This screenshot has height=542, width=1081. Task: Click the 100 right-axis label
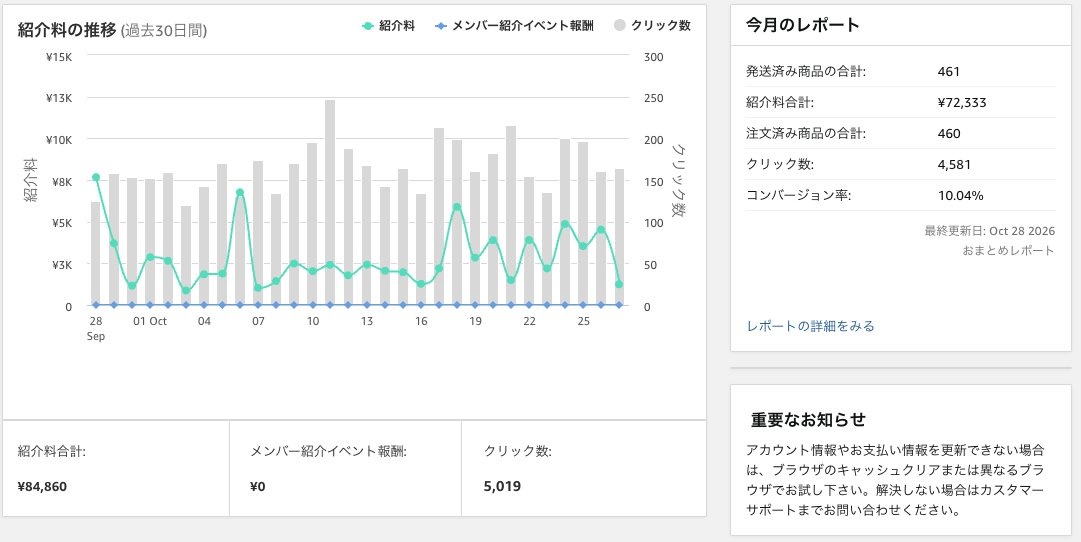coord(654,223)
